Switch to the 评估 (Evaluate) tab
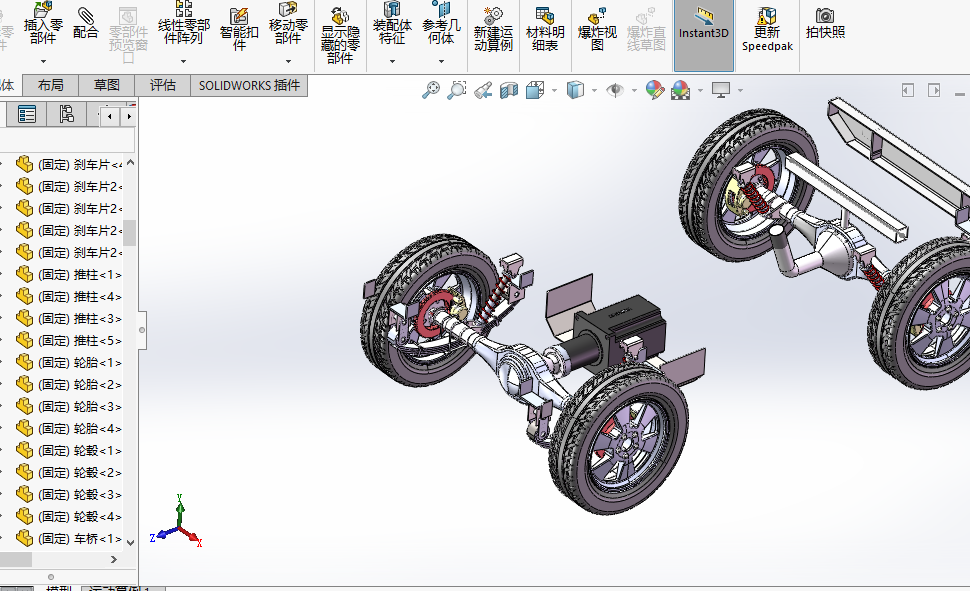This screenshot has width=970, height=591. coord(163,85)
